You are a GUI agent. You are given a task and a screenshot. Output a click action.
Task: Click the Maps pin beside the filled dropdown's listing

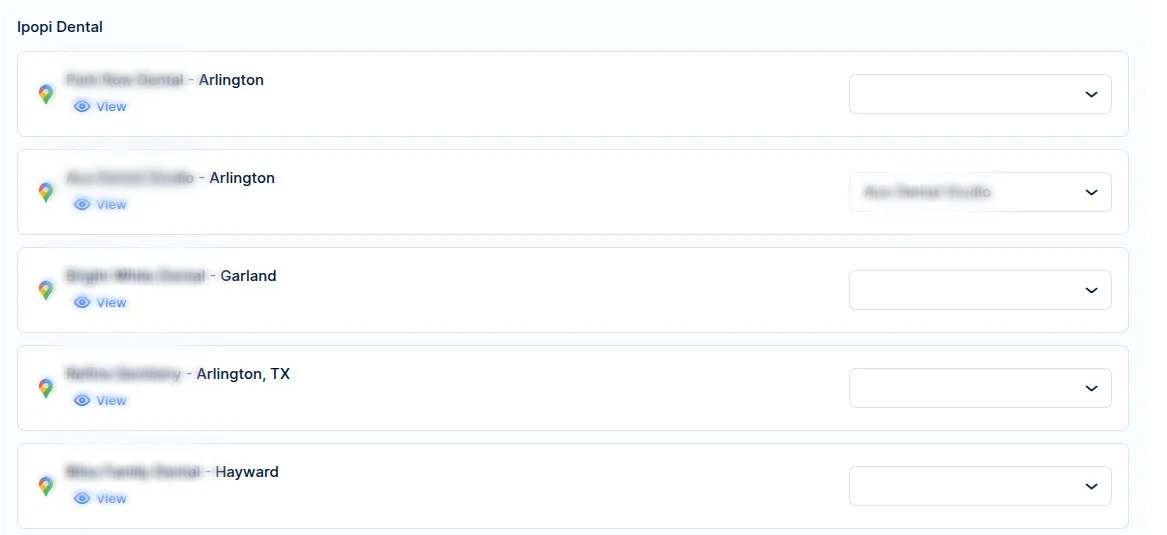(x=46, y=192)
